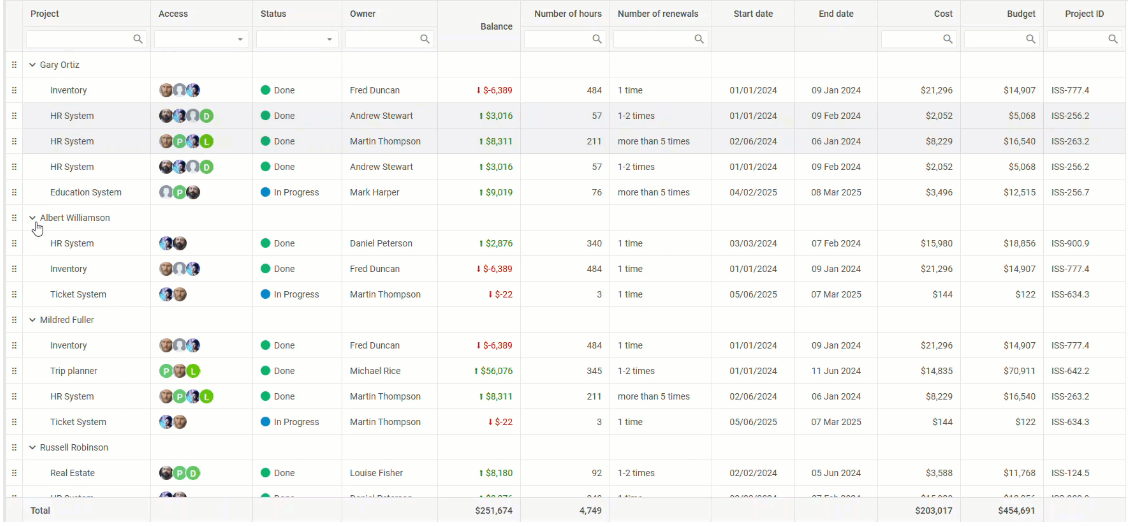
Task: Click budget value $70,911
Action: point(1019,371)
